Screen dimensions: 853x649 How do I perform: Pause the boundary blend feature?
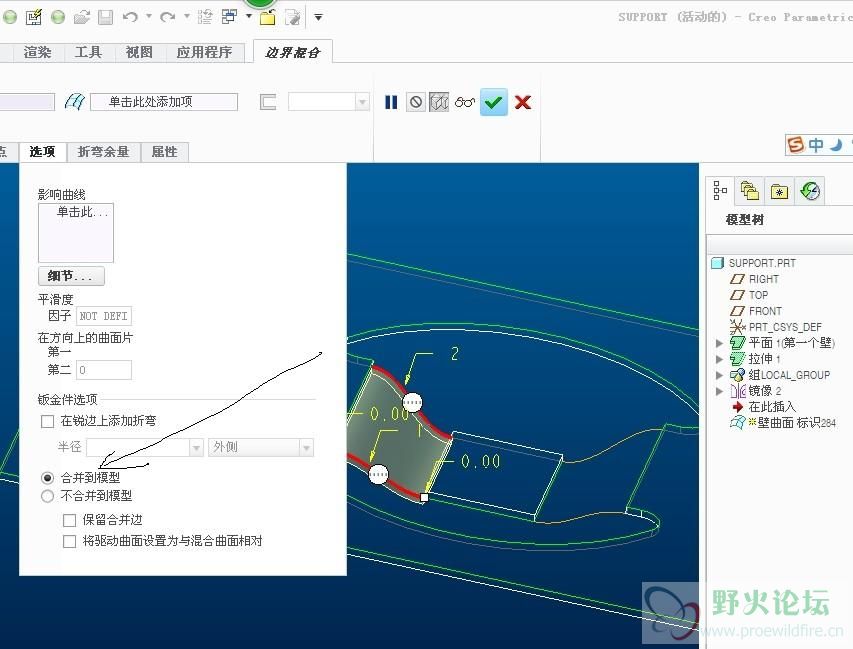click(x=391, y=102)
